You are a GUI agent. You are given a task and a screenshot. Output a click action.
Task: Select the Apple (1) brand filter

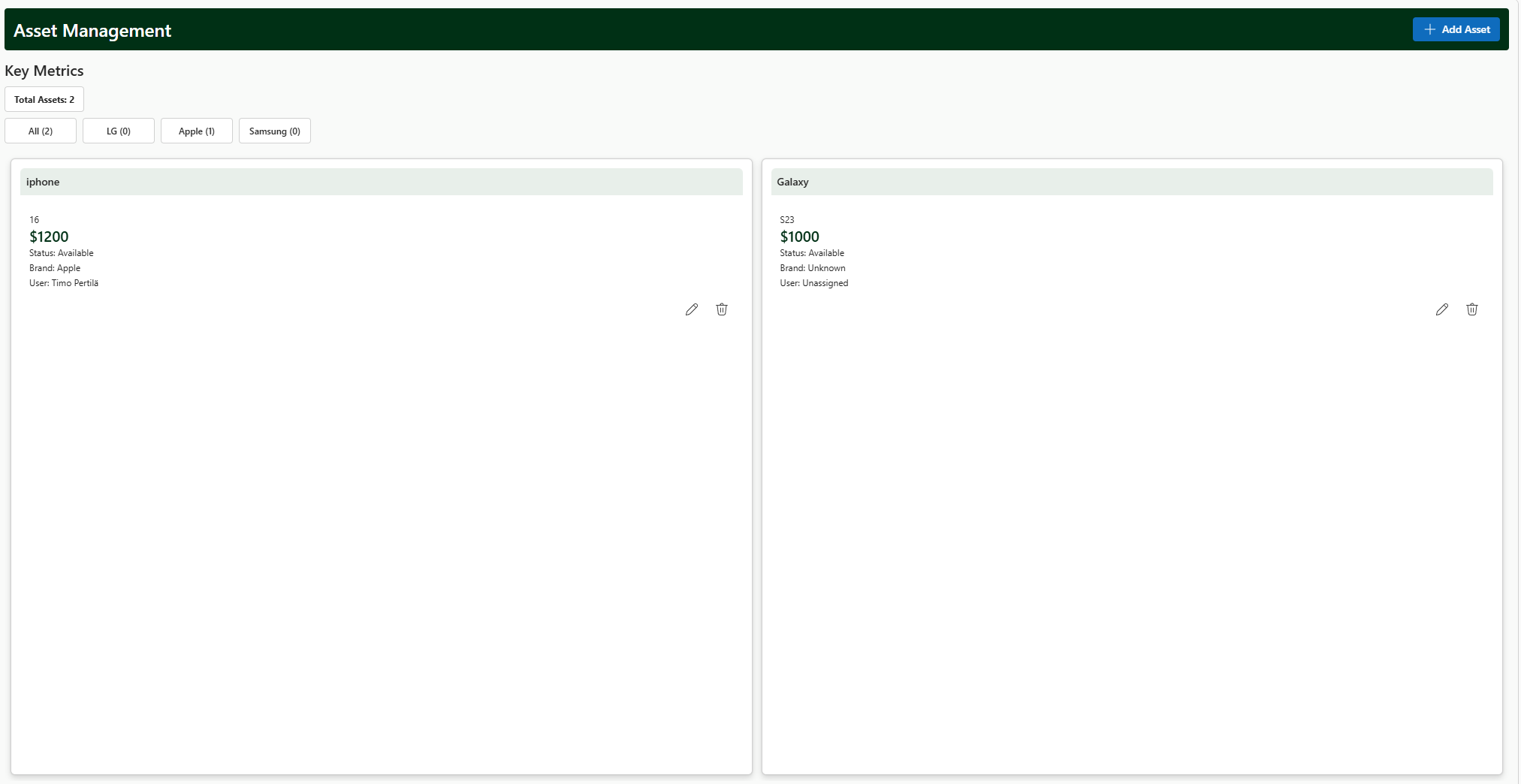197,131
